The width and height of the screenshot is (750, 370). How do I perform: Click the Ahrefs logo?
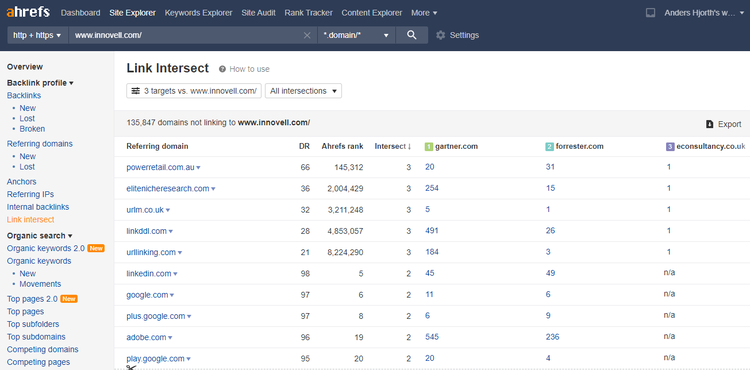point(28,12)
